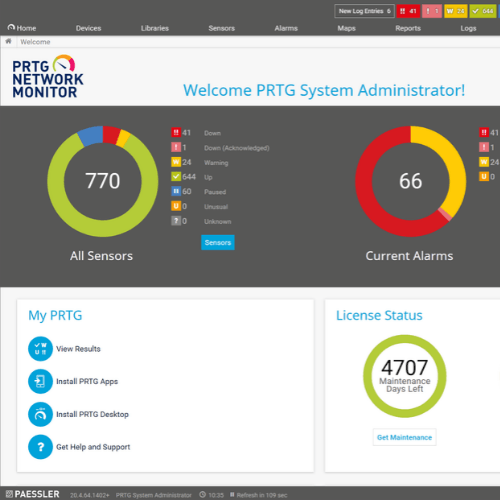
Task: Open the Libraries menu
Action: (x=155, y=28)
